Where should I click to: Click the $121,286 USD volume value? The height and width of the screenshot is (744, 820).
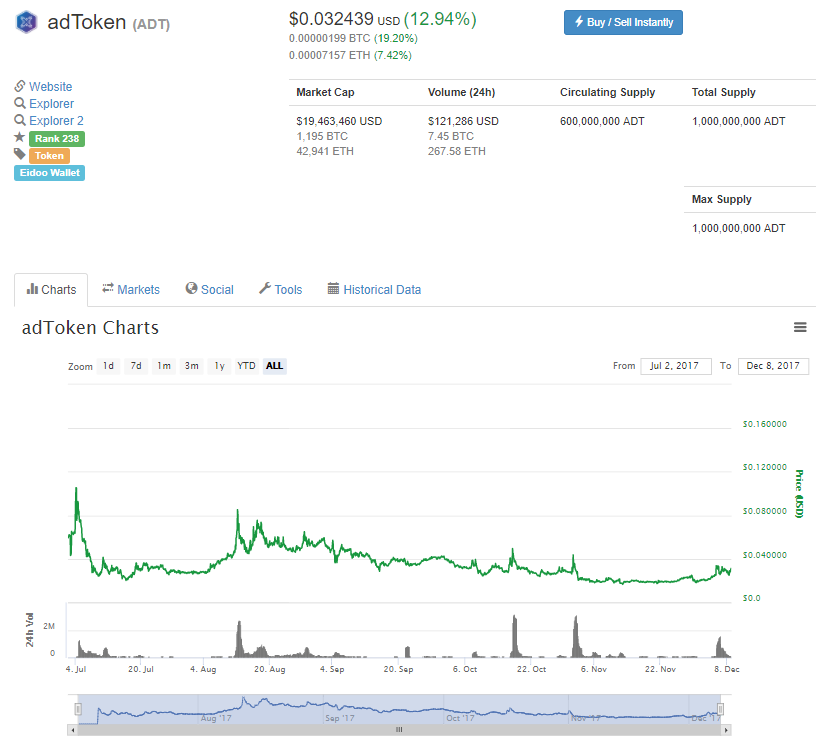[x=463, y=121]
